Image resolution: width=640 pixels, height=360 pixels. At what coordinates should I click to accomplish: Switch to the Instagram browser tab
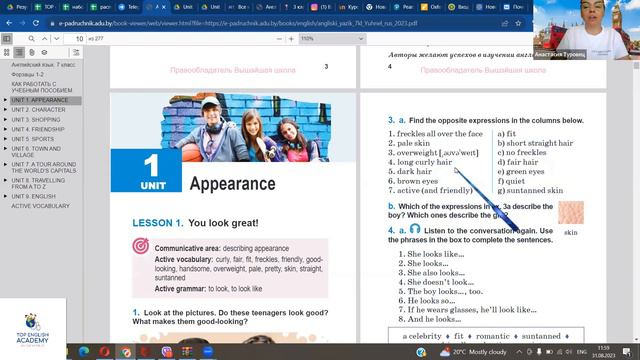point(321,7)
